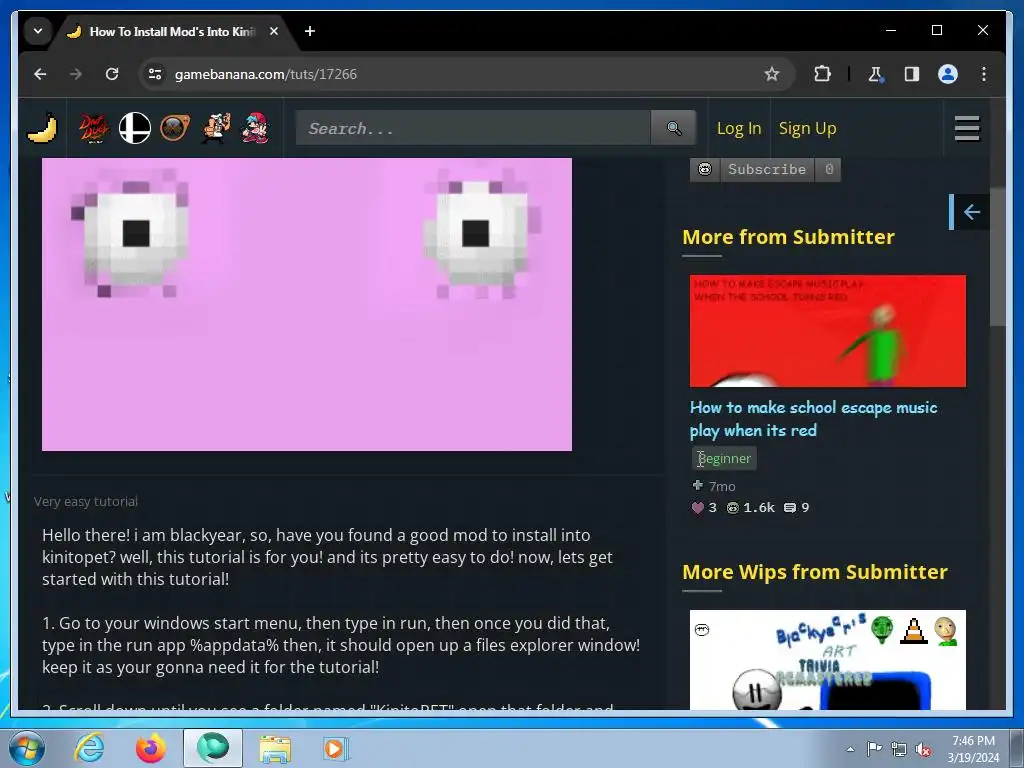Viewport: 1024px width, 768px height.
Task: Reload the current page
Action: point(112,74)
